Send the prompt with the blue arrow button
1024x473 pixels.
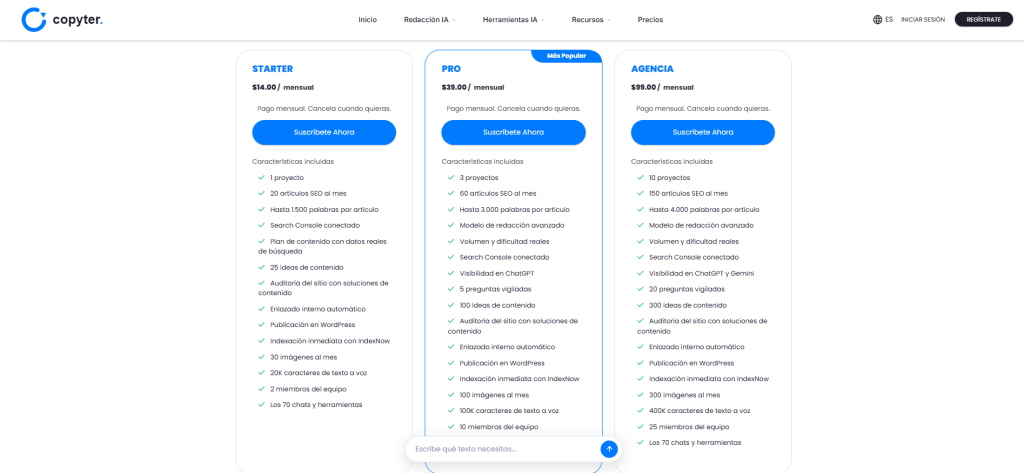click(609, 449)
